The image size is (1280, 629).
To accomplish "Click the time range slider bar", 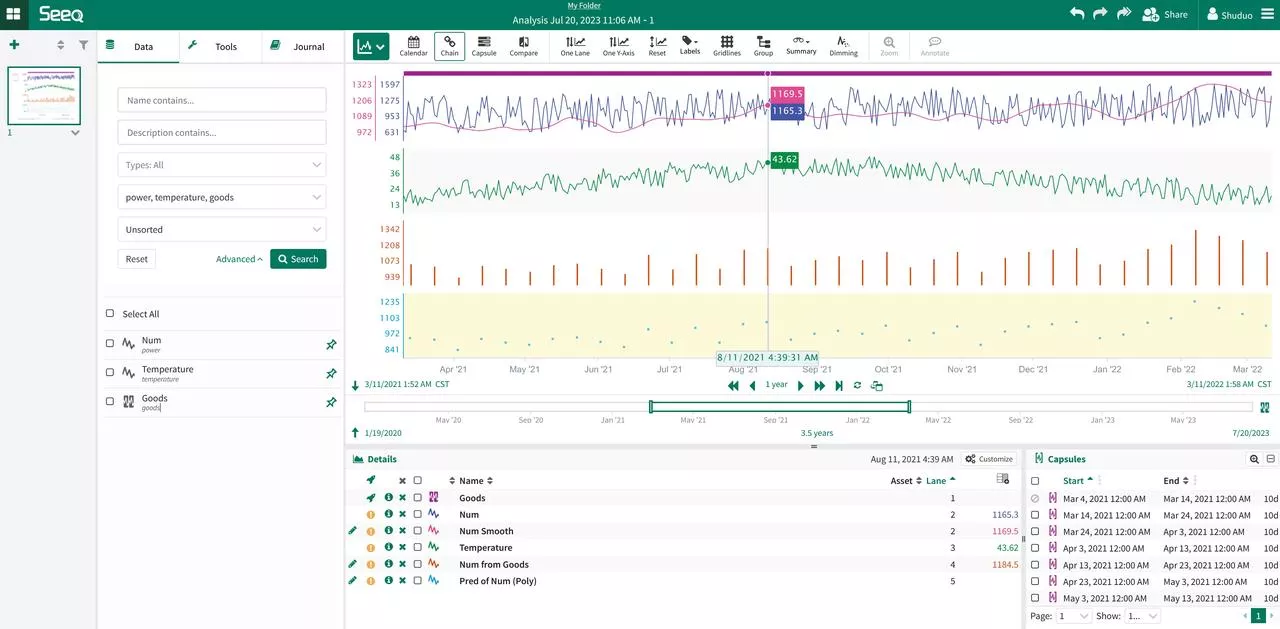I will [779, 407].
